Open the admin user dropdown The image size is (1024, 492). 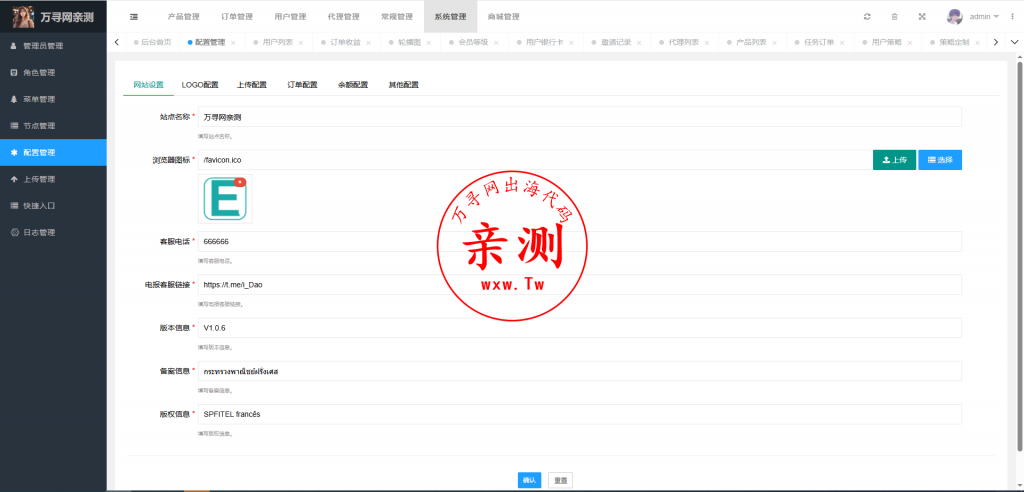[x=984, y=16]
